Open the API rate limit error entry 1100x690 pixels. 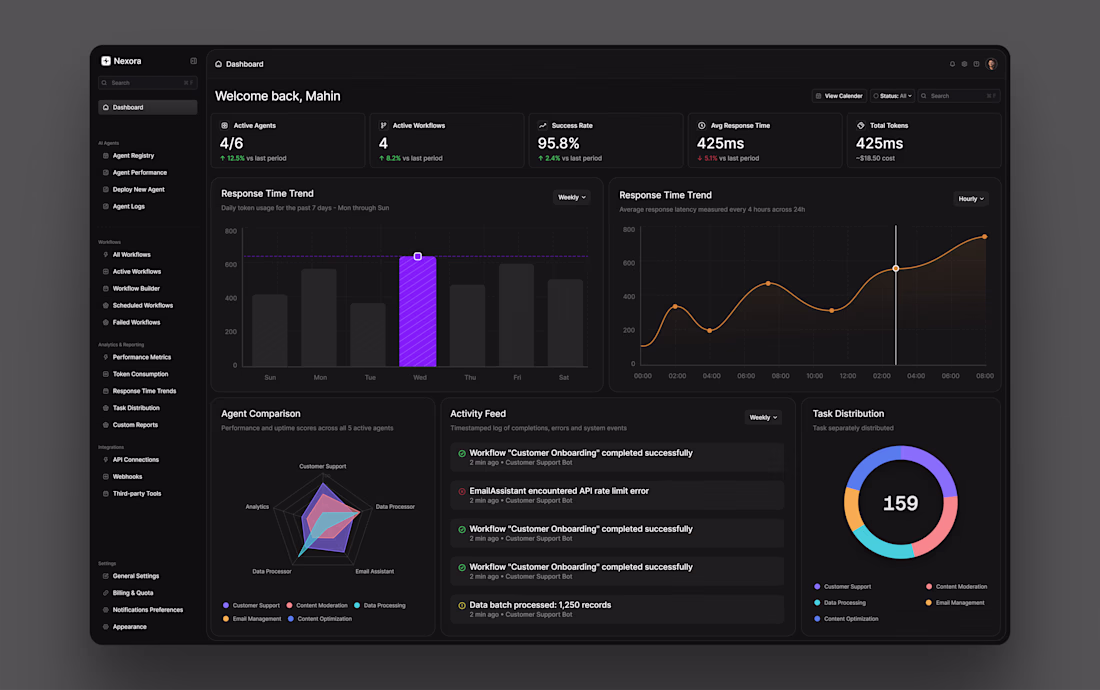[617, 495]
